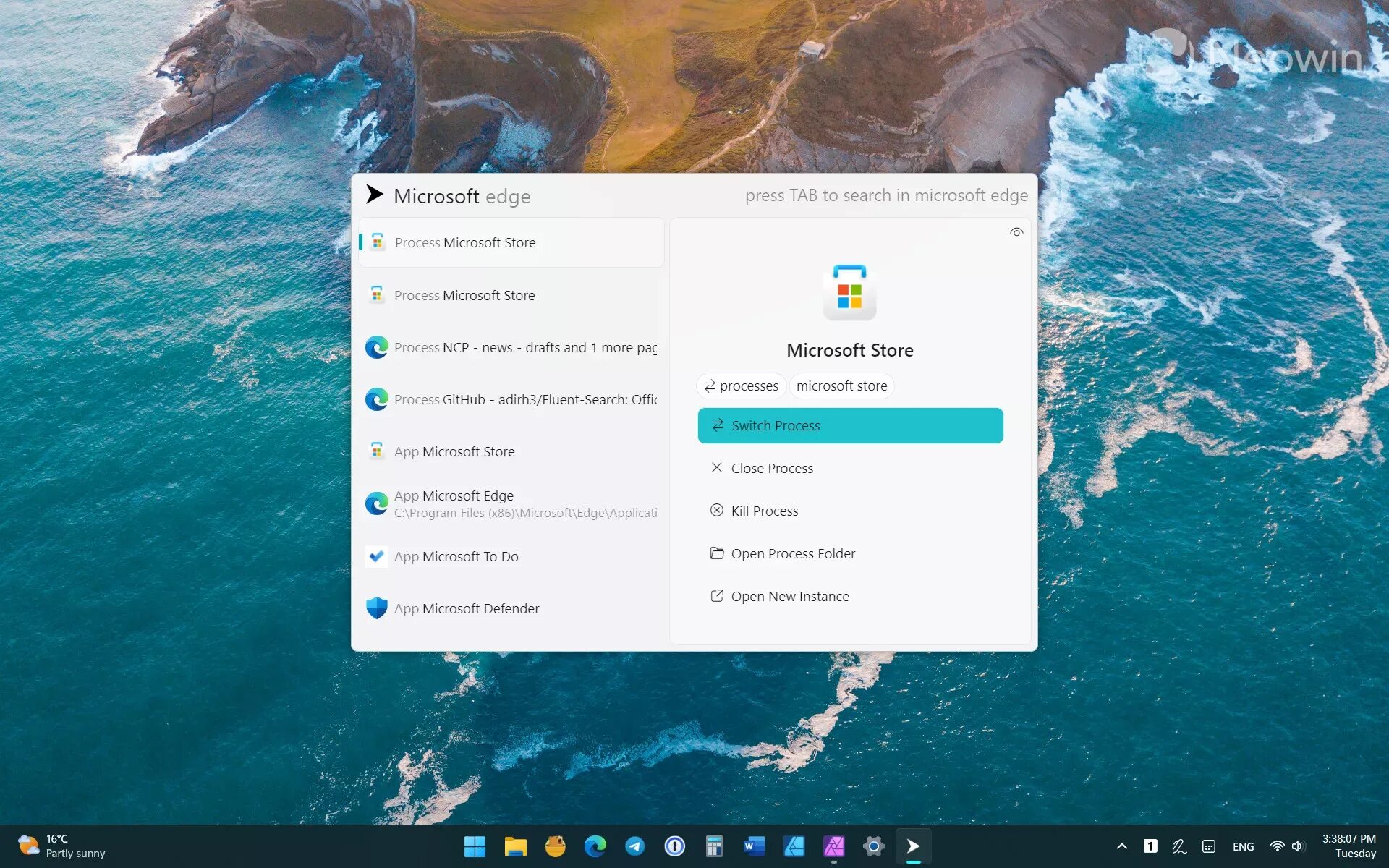Expand the system tray hidden icons chevron
The width and height of the screenshot is (1389, 868).
(x=1121, y=846)
